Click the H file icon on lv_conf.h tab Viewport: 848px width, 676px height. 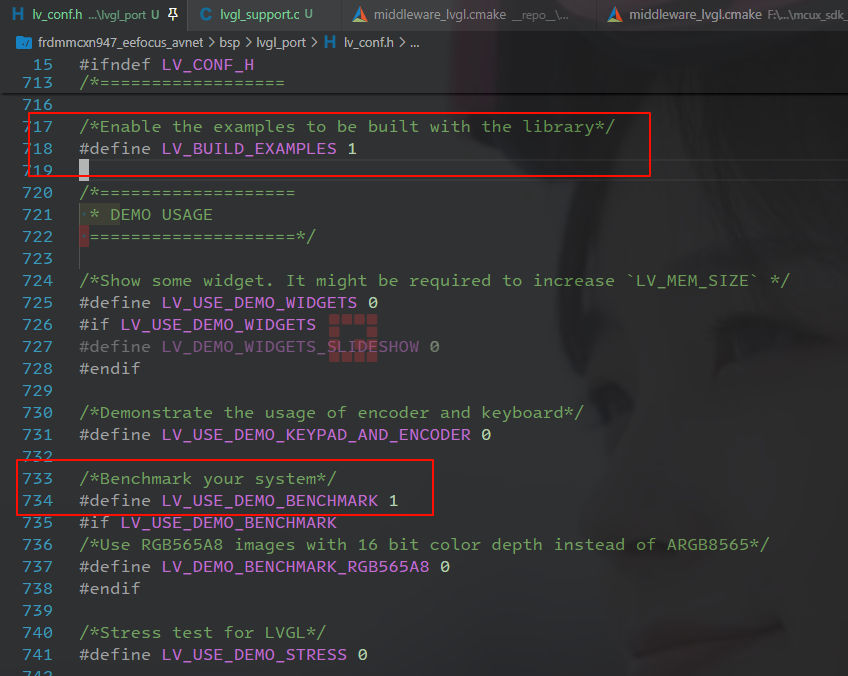tap(17, 14)
